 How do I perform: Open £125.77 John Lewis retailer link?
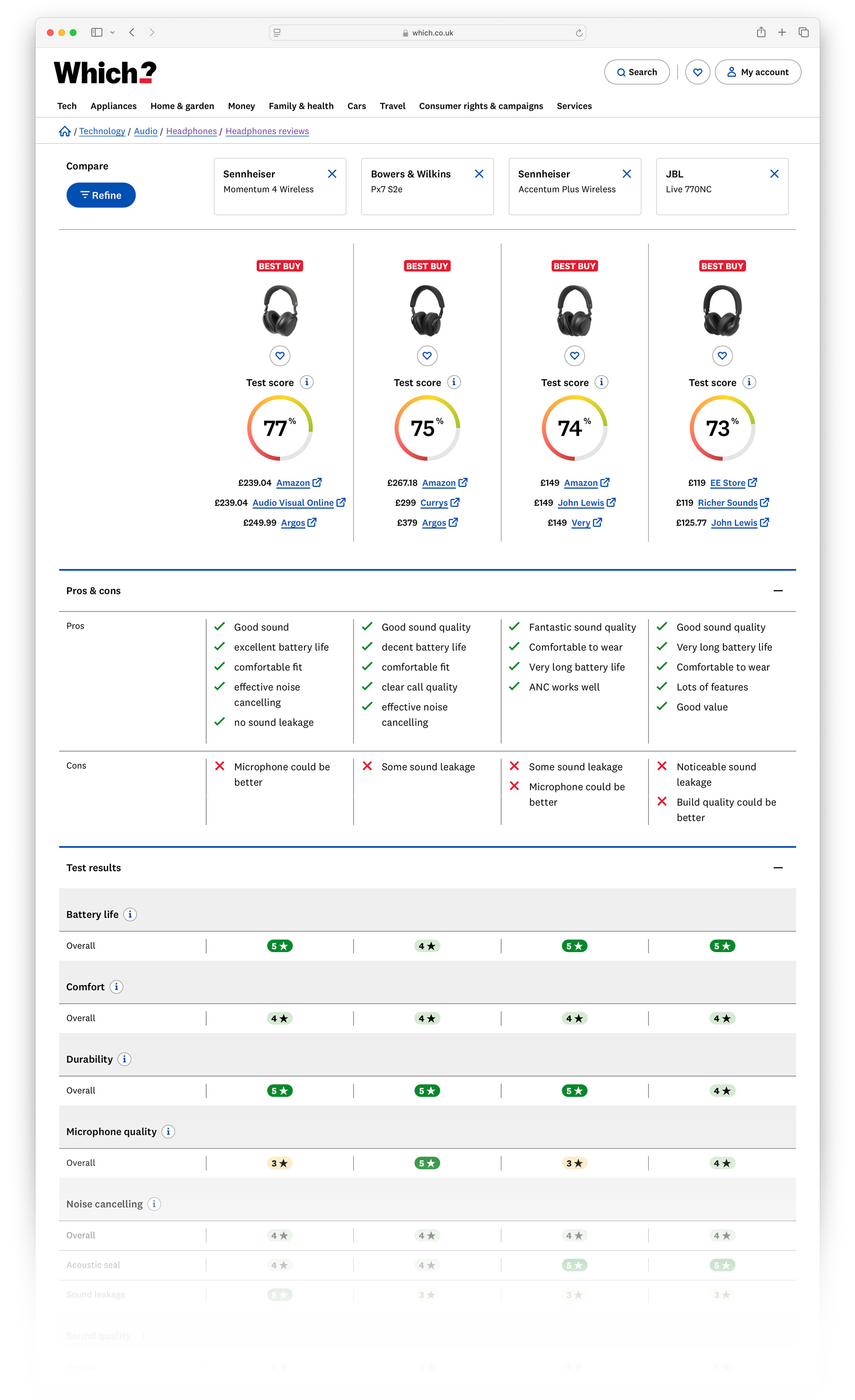point(740,523)
